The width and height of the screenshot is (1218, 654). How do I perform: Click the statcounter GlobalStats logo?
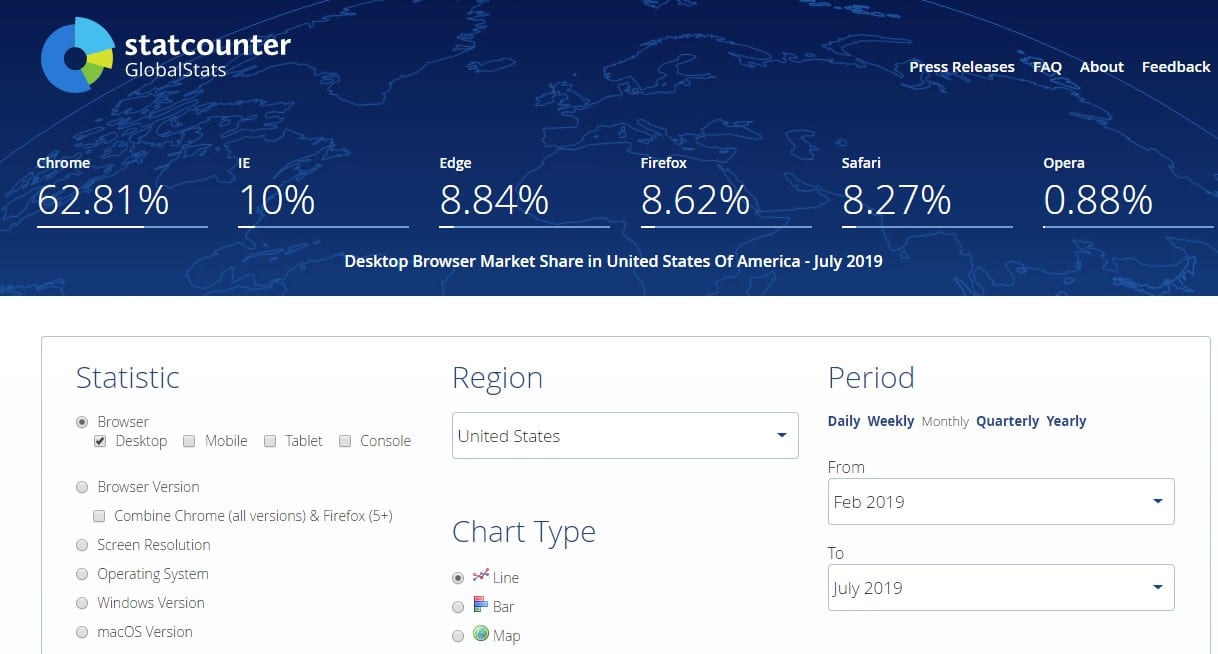[x=166, y=56]
